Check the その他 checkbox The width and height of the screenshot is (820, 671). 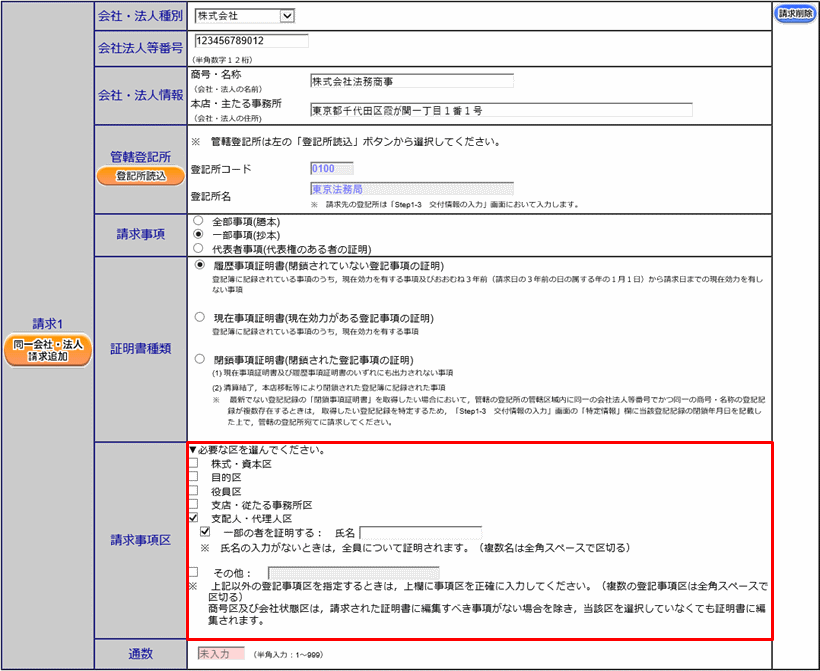tap(194, 573)
